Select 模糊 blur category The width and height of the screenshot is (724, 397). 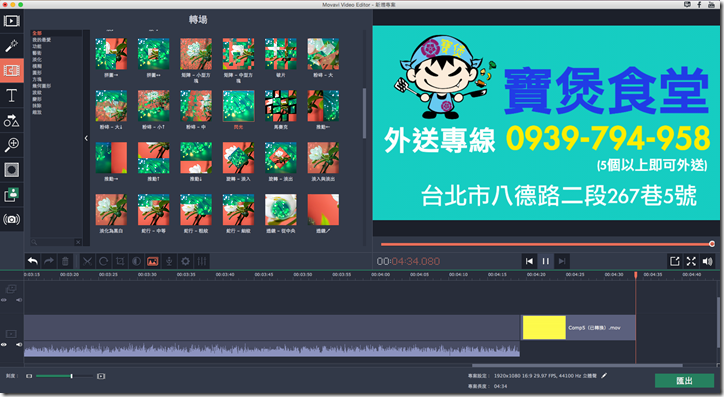37,66
